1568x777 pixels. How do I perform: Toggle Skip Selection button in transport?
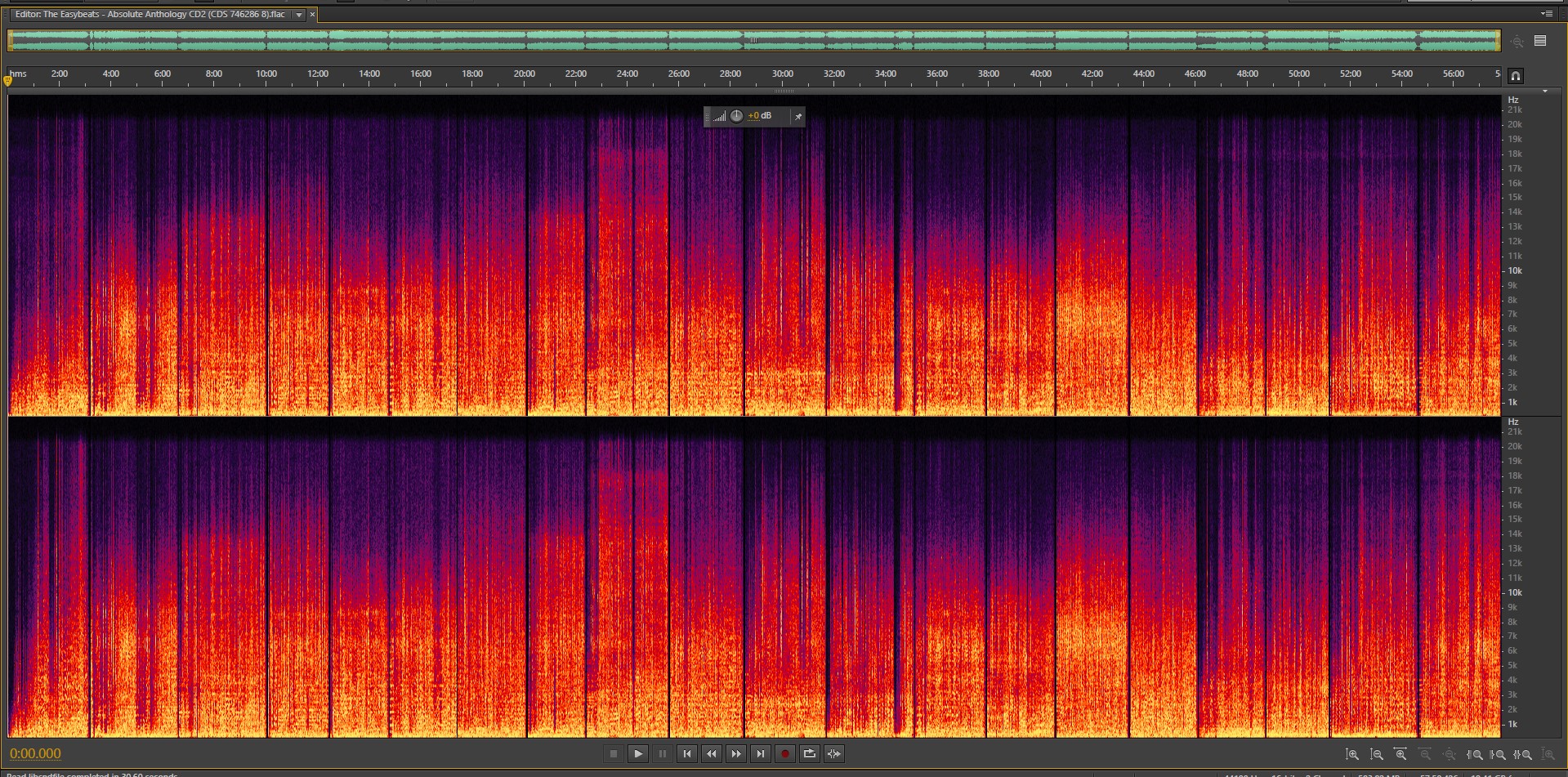(834, 754)
